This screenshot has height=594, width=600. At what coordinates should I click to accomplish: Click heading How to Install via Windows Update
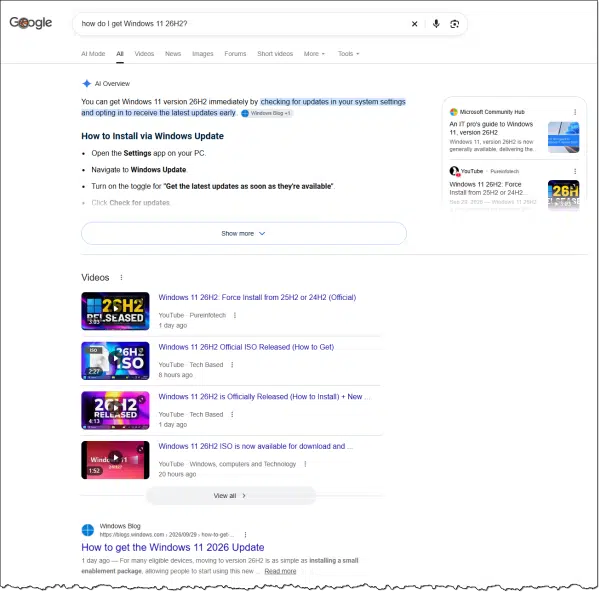[x=152, y=136]
